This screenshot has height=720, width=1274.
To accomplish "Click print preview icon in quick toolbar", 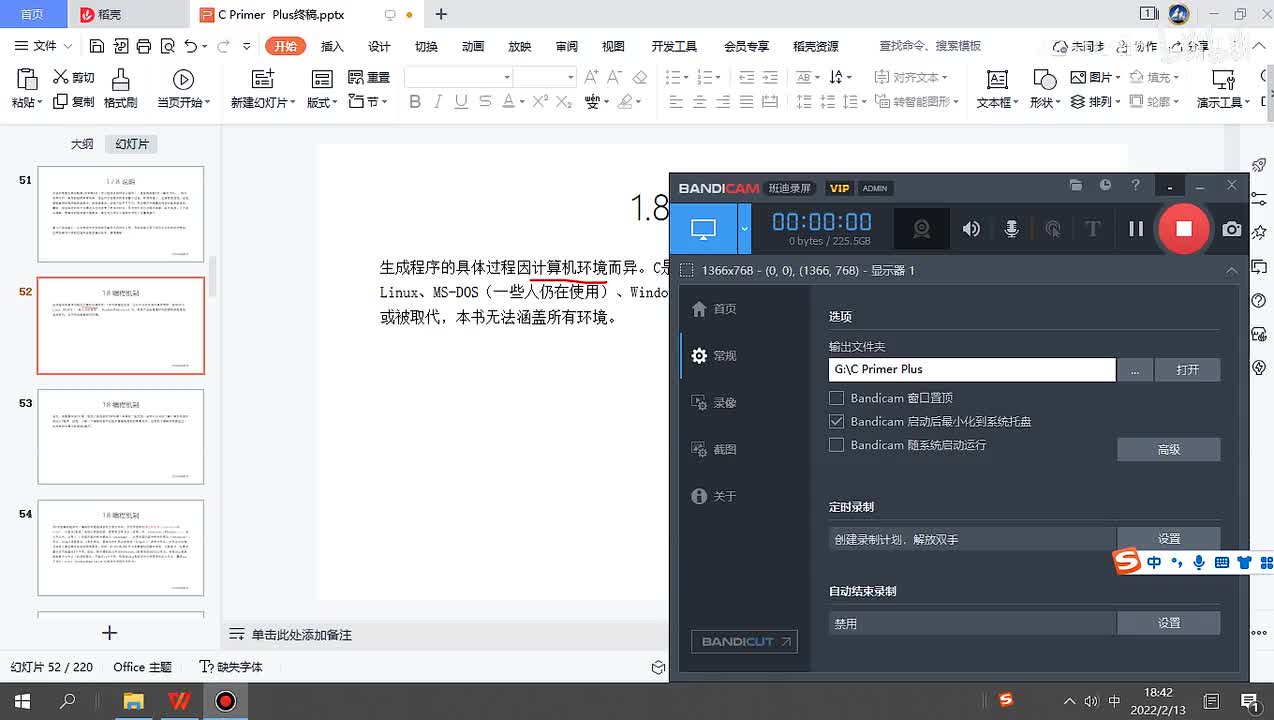I will pos(166,46).
